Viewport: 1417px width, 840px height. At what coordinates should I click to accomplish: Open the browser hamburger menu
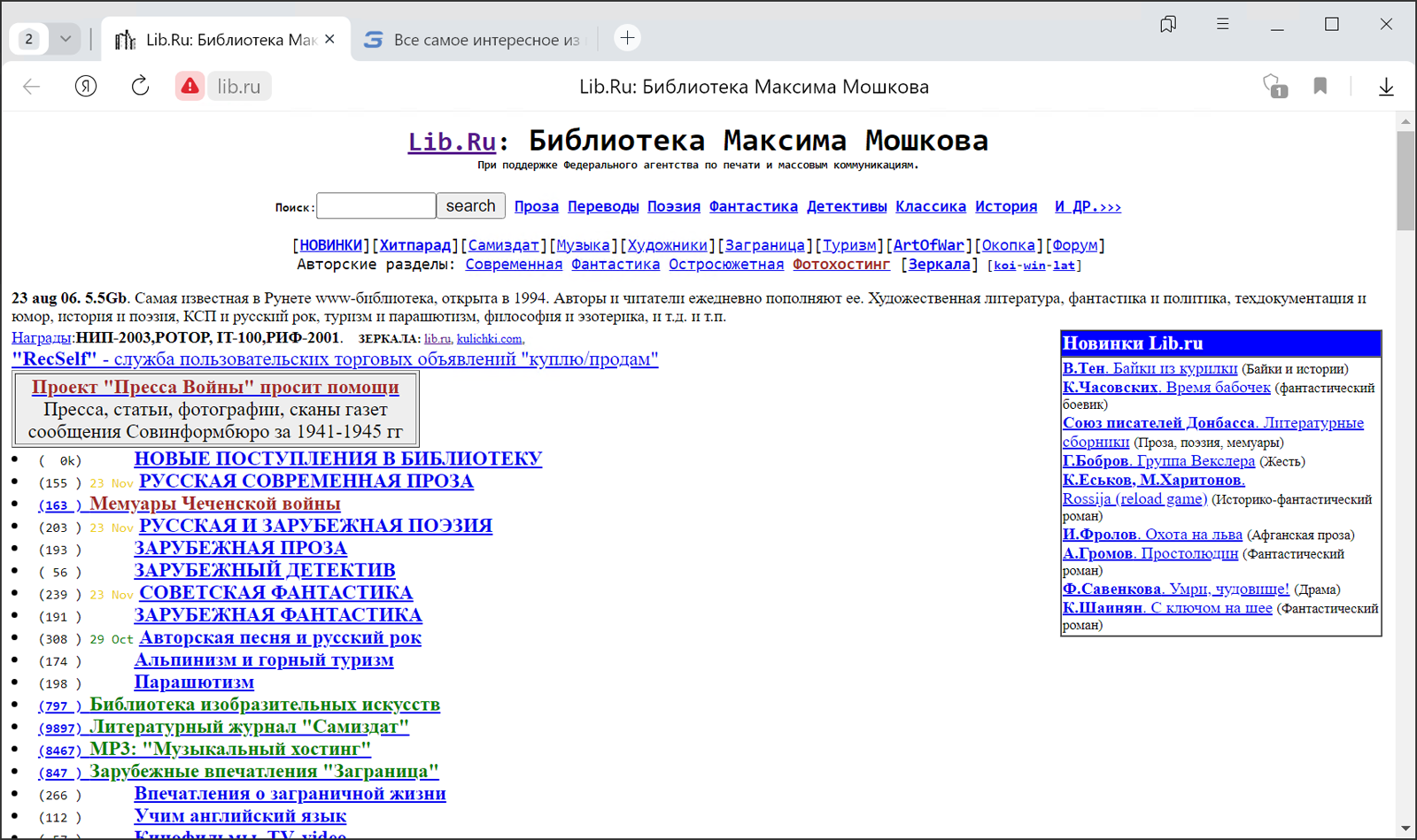(x=1222, y=24)
